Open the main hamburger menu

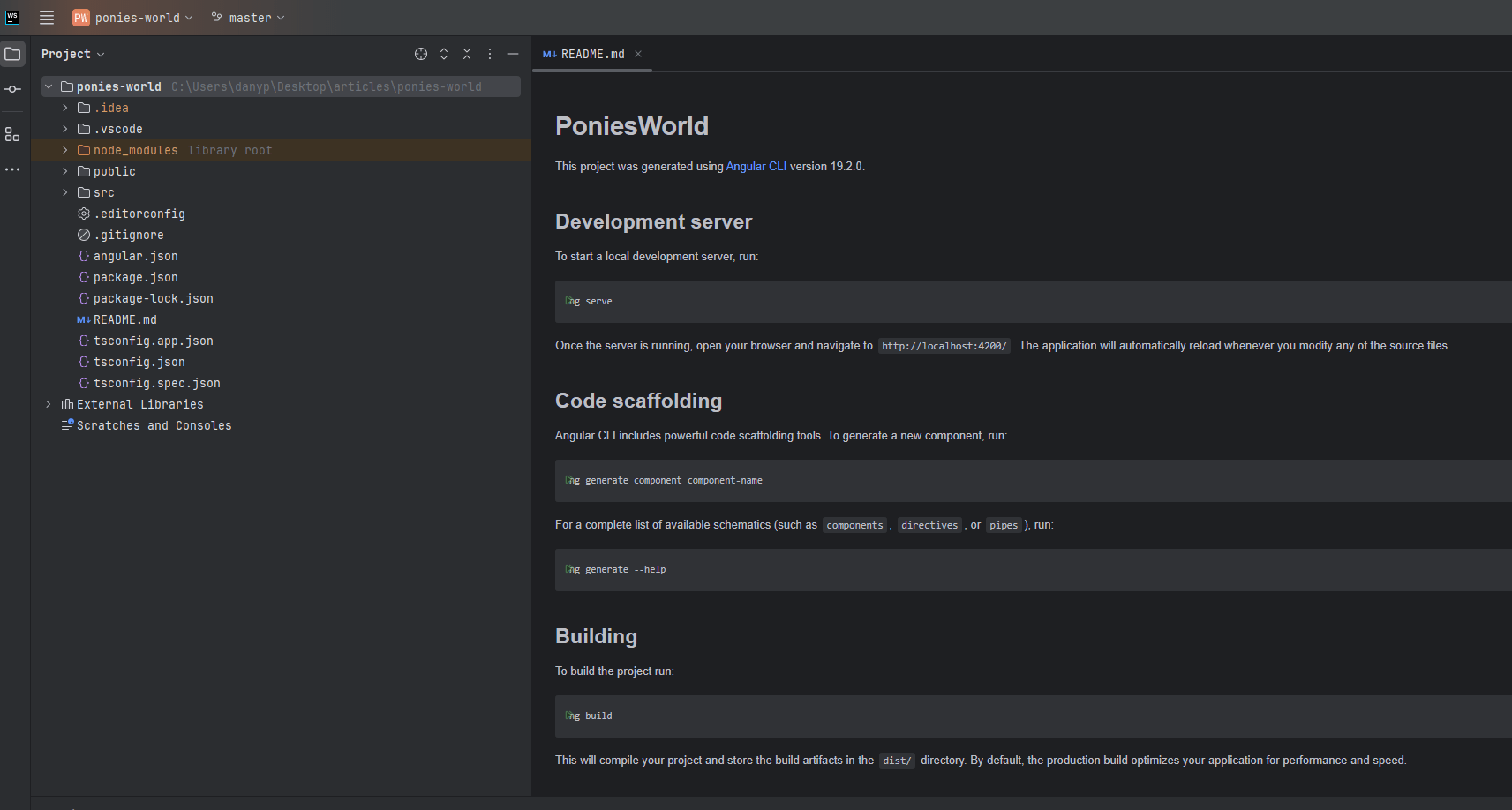(47, 18)
